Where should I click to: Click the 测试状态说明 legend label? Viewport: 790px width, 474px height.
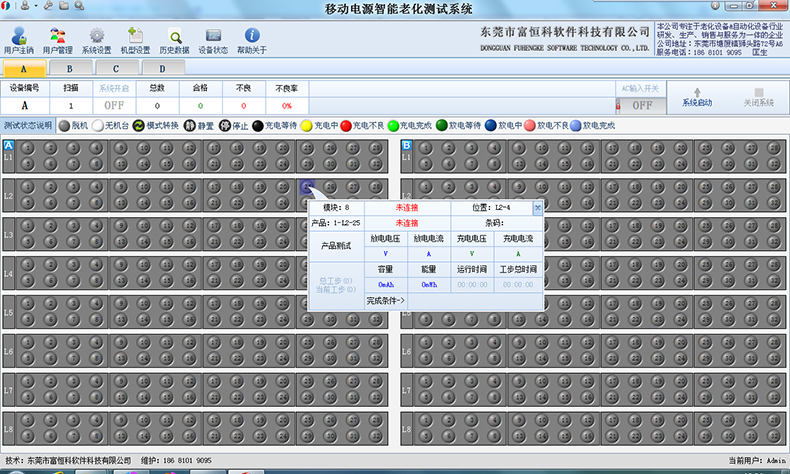pyautogui.click(x=28, y=126)
